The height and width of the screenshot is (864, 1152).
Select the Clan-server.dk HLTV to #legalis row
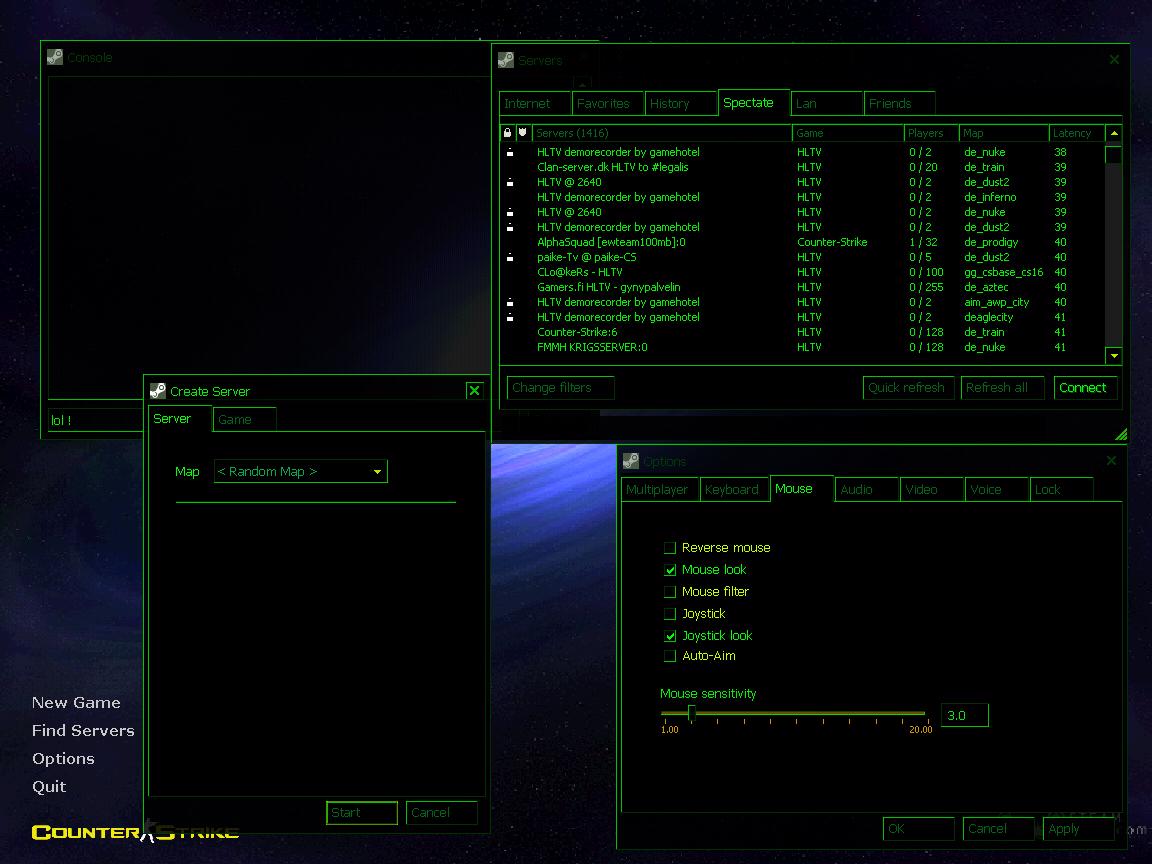pos(802,168)
